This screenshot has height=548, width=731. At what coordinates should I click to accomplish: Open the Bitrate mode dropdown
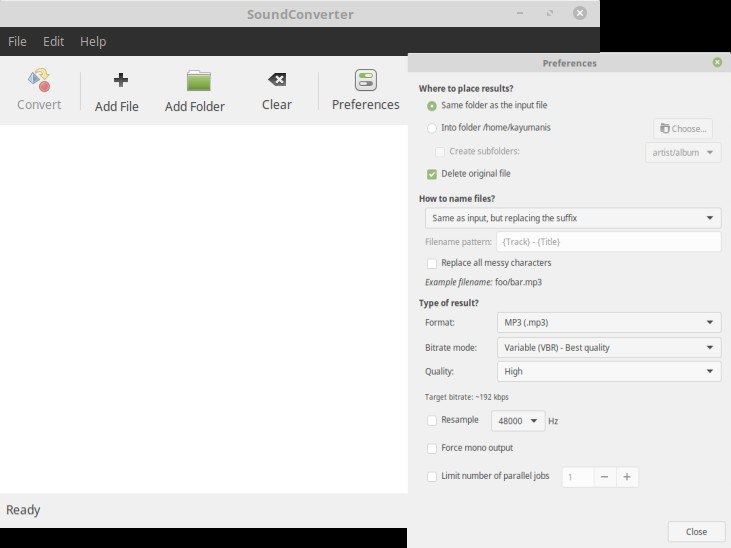tap(609, 347)
